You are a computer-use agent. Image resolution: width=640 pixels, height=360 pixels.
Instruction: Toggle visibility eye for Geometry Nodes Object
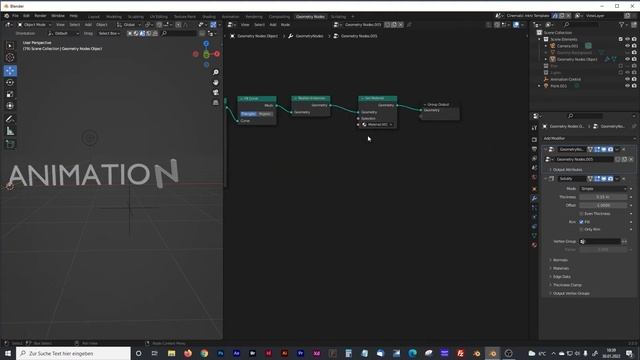coord(627,59)
